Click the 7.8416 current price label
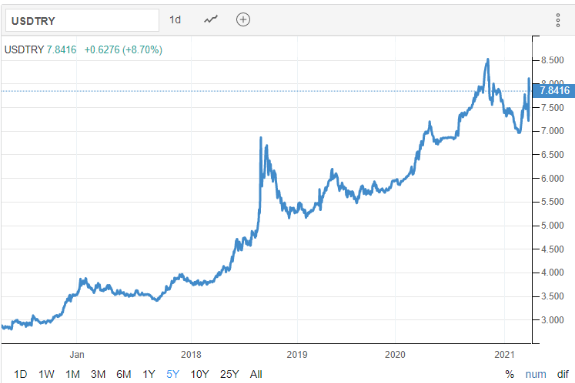 point(554,90)
